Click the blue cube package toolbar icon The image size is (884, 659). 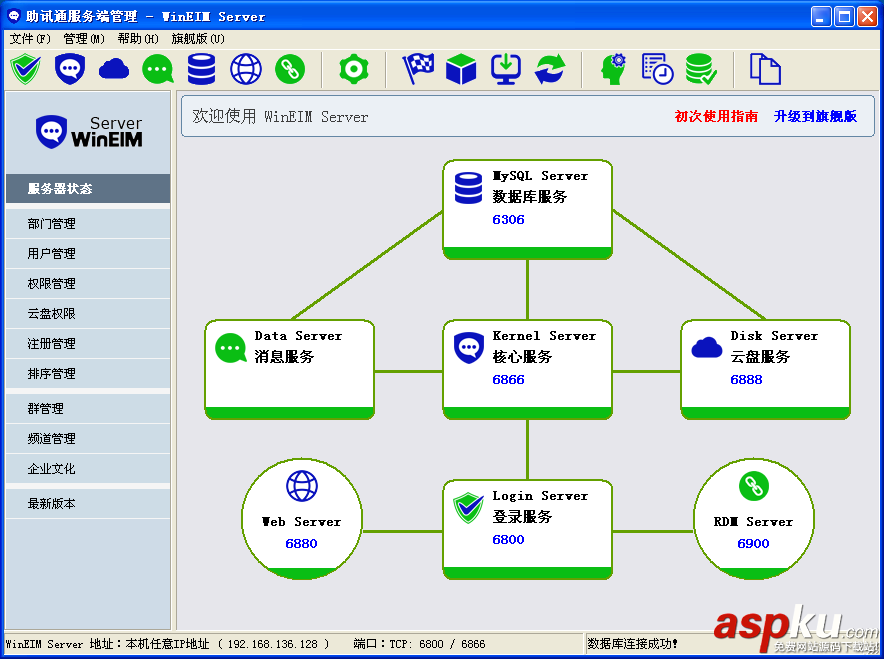(x=461, y=69)
